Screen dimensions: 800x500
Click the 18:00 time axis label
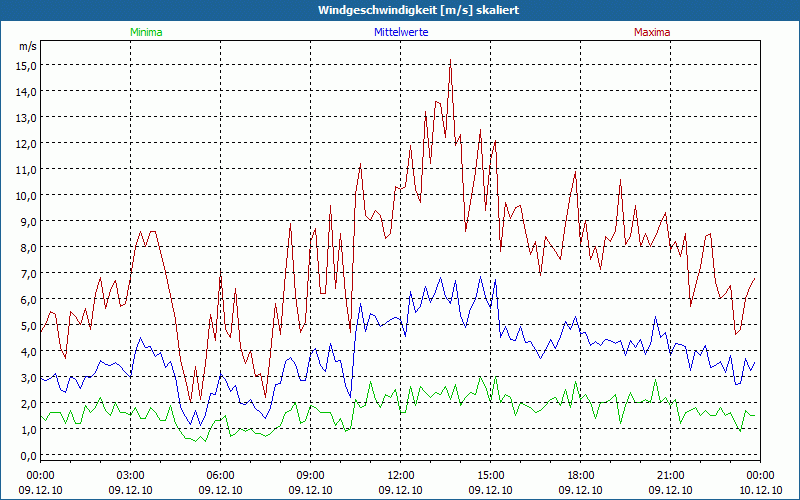[x=581, y=475]
